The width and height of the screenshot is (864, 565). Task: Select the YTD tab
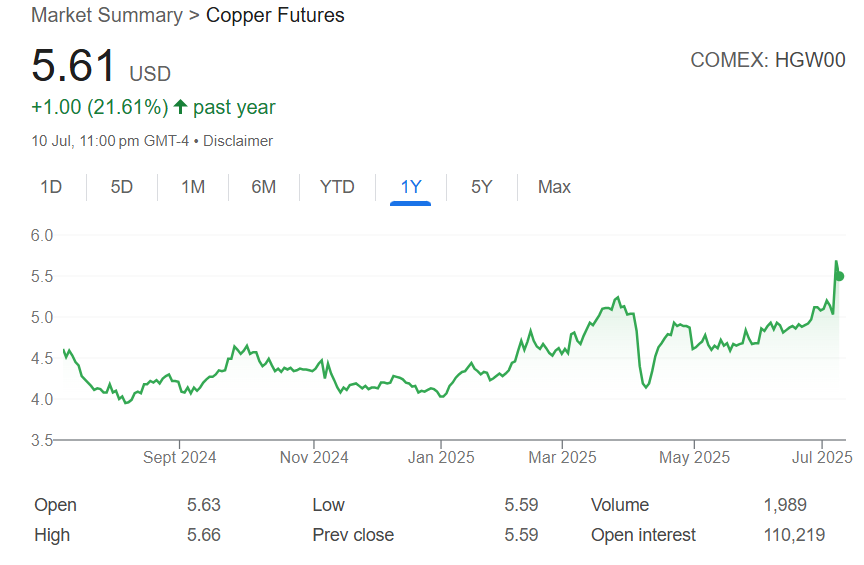point(337,187)
